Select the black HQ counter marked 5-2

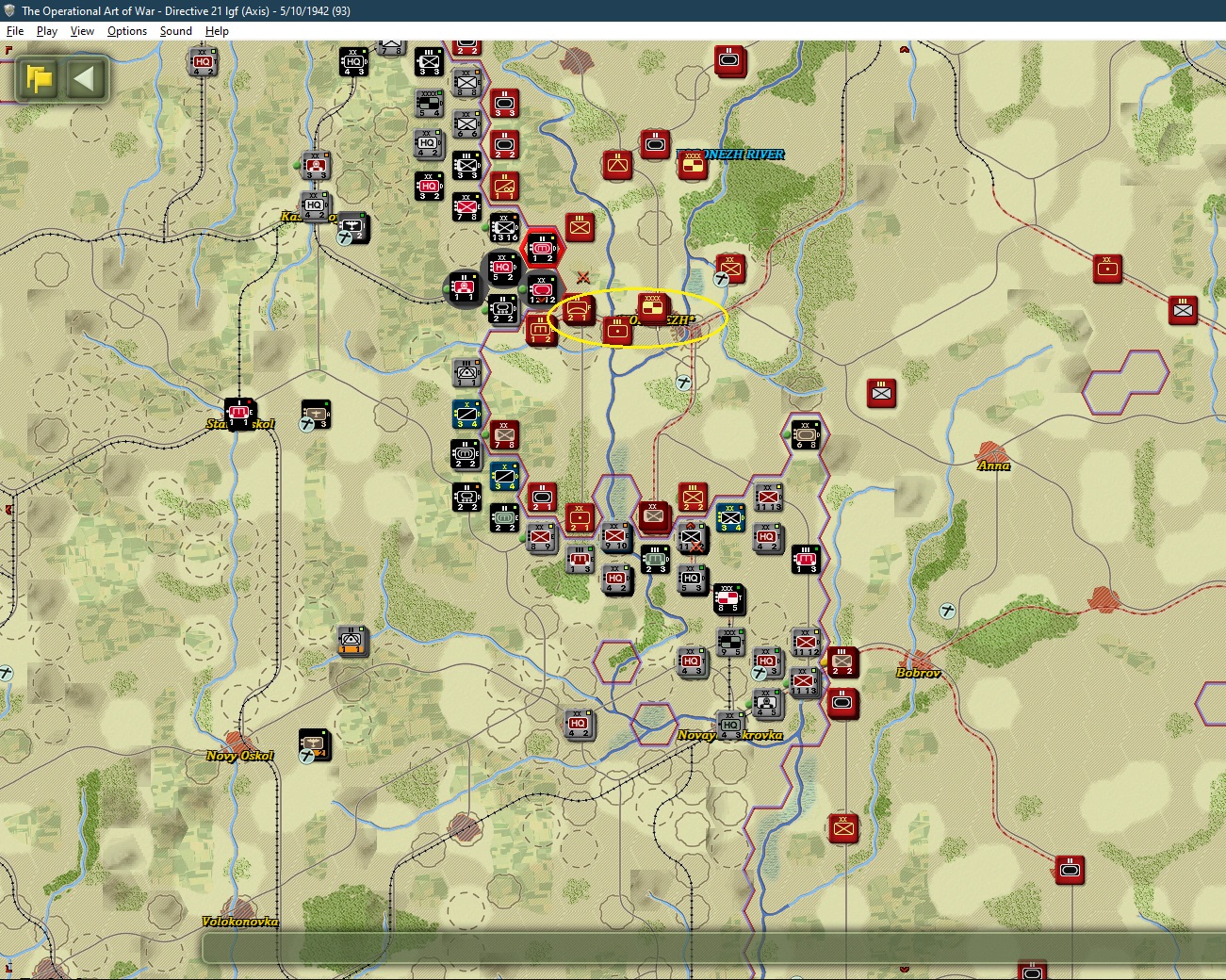point(502,268)
